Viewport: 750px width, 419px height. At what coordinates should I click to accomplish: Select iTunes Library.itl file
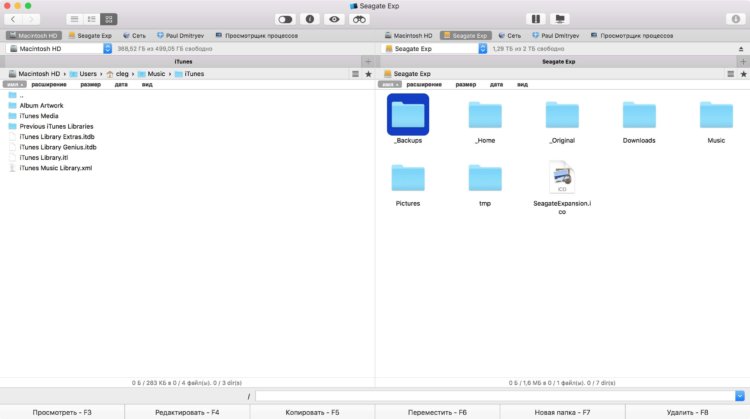[38, 157]
